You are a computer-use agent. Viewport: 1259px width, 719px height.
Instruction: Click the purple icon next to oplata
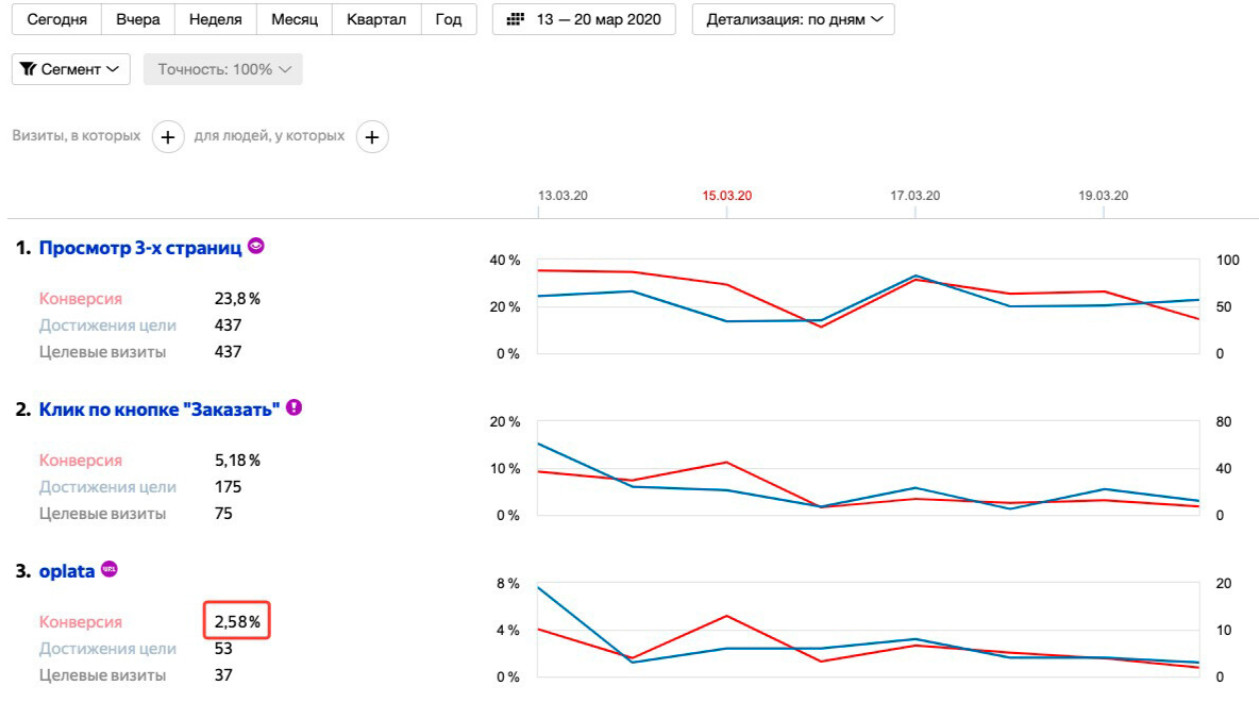(110, 570)
